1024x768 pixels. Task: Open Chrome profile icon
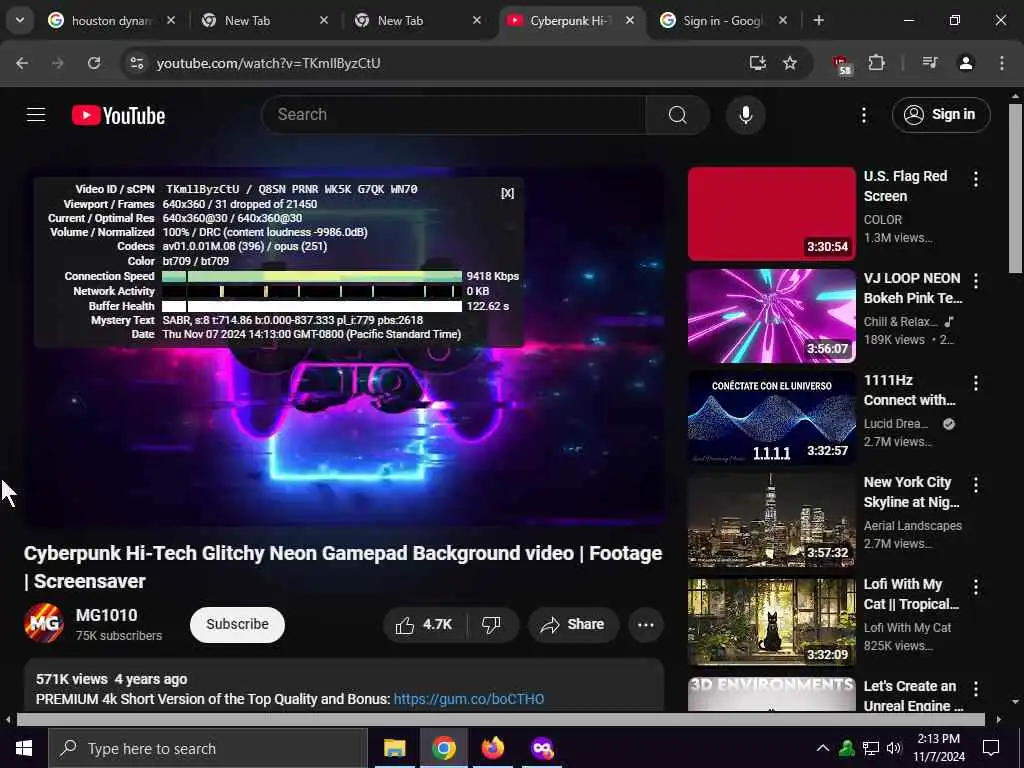(x=966, y=63)
